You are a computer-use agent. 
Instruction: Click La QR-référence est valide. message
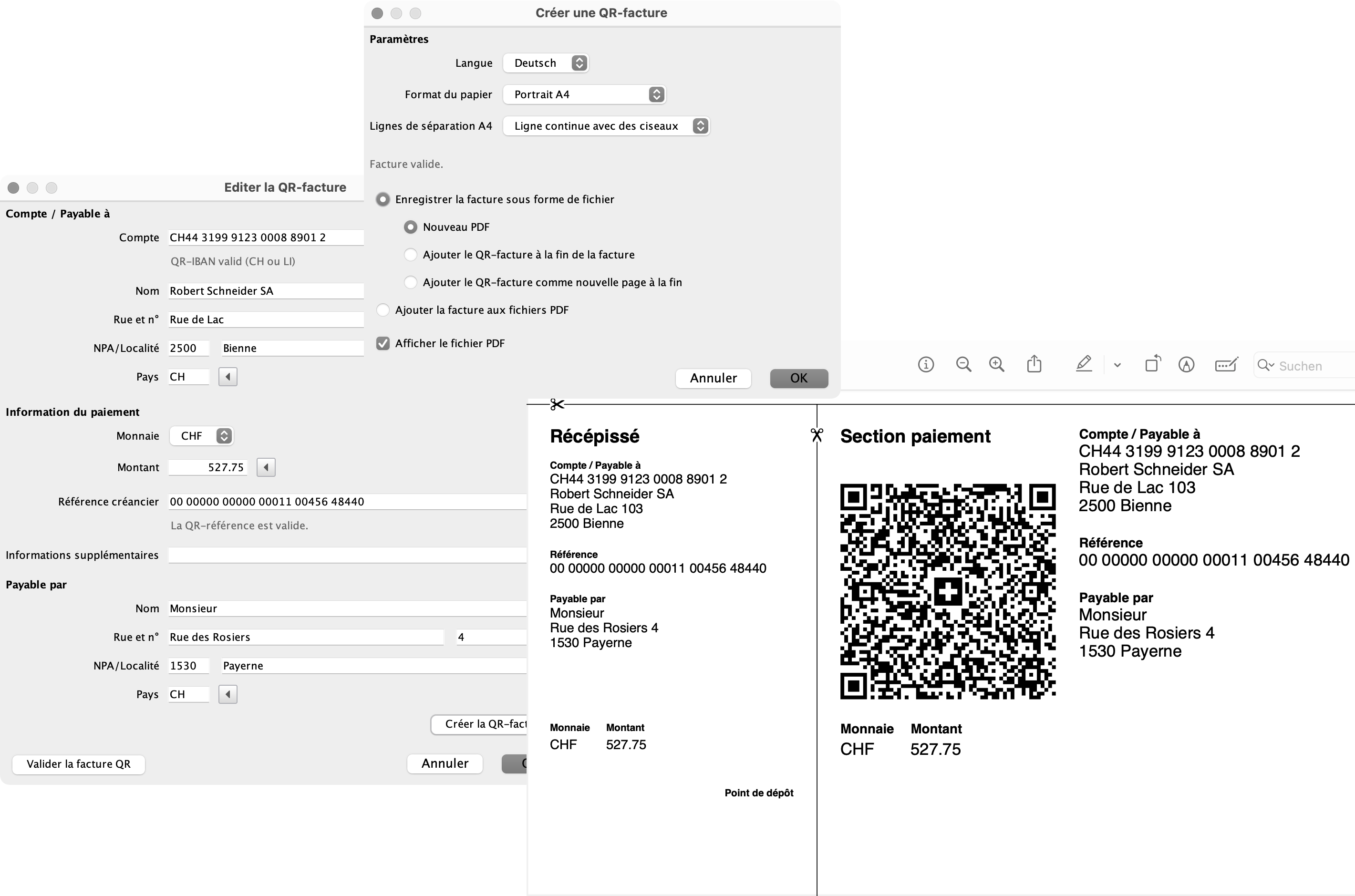[x=239, y=525]
